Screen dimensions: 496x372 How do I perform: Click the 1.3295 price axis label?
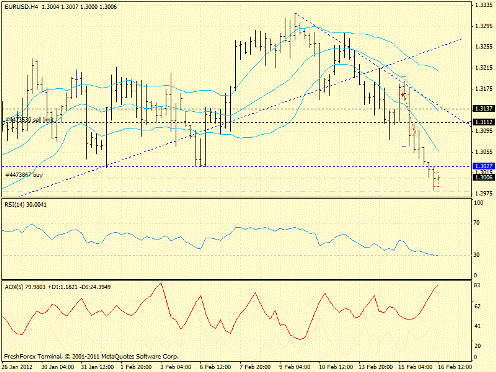(x=484, y=26)
